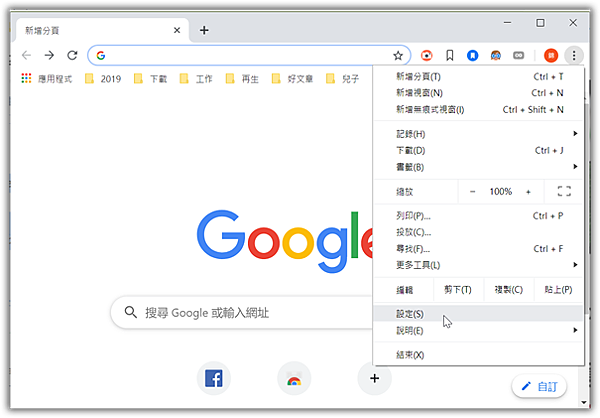Choose 新增分頁(T) from the menu

pos(479,77)
